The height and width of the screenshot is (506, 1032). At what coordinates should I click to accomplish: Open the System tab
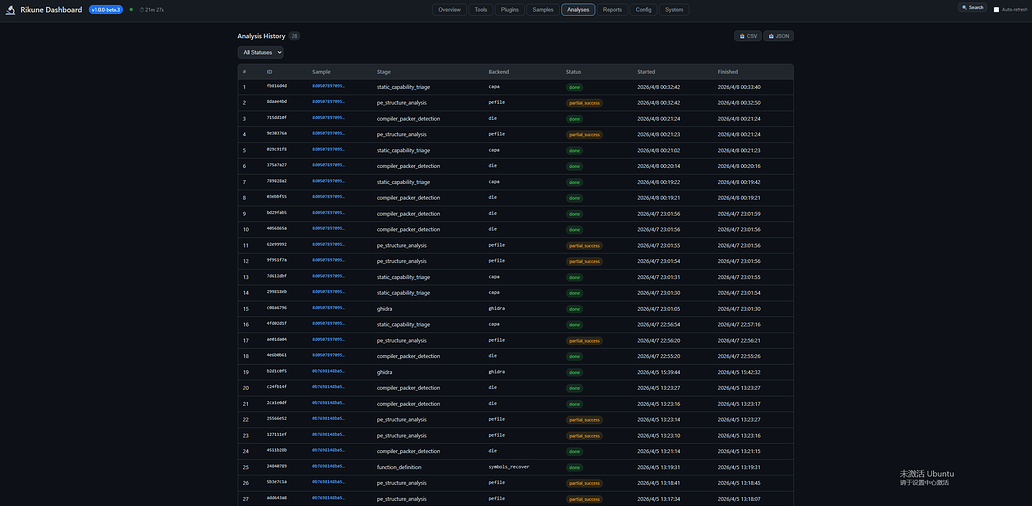[674, 10]
